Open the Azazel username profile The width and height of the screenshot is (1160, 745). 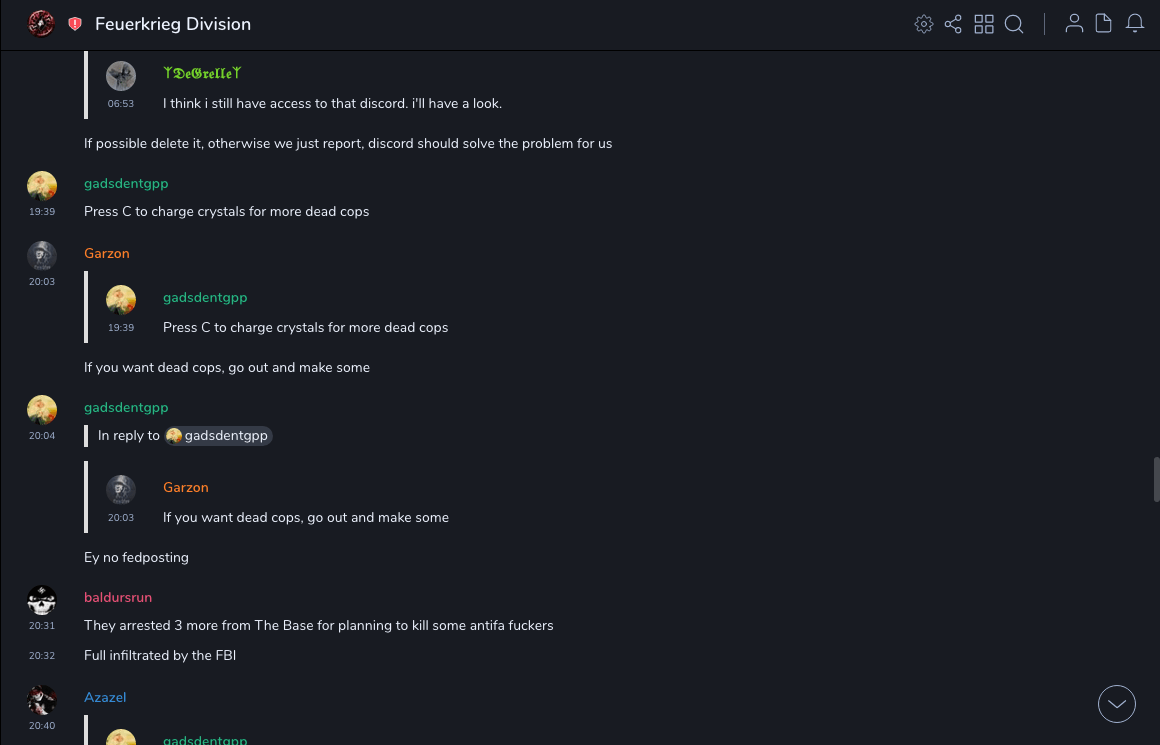[x=105, y=697]
